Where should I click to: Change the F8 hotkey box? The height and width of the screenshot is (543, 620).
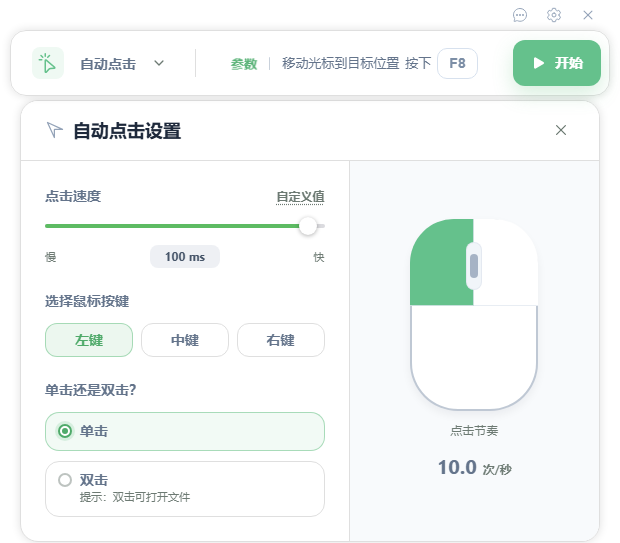pos(457,63)
